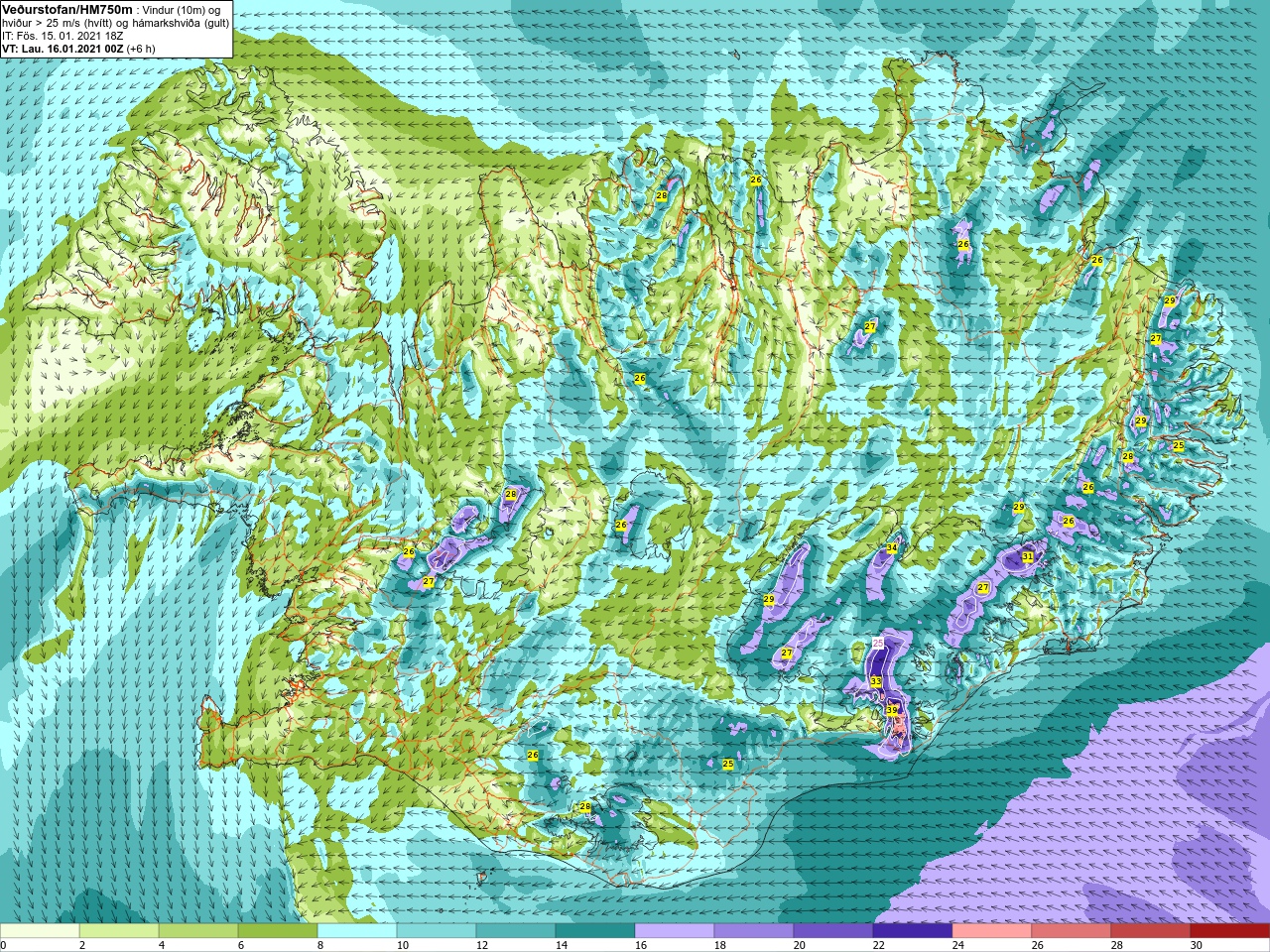Click the 28–30 red legend segment

(1151, 930)
